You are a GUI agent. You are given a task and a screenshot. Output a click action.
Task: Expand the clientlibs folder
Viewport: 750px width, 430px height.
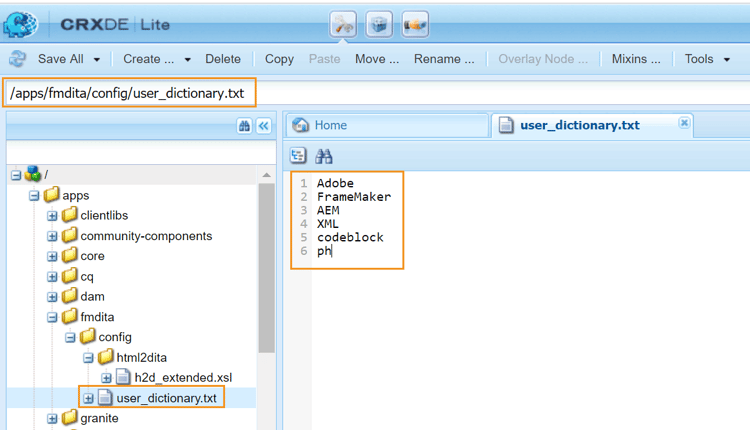pos(52,216)
